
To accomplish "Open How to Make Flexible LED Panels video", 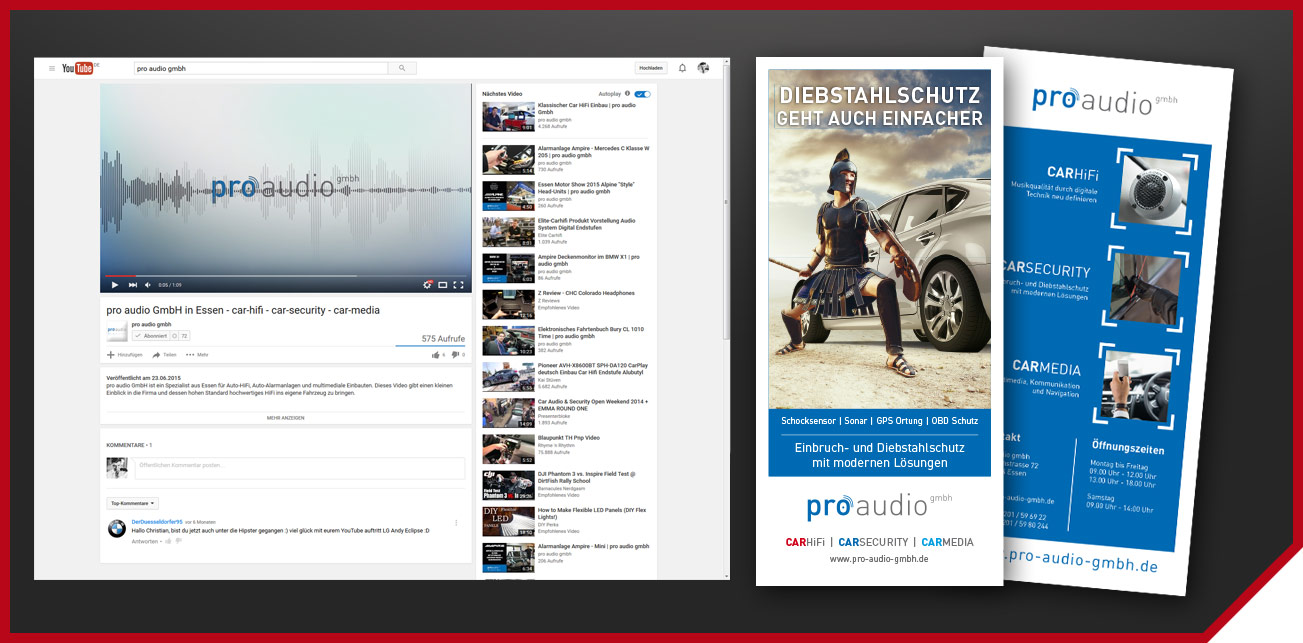I will pyautogui.click(x=565, y=521).
